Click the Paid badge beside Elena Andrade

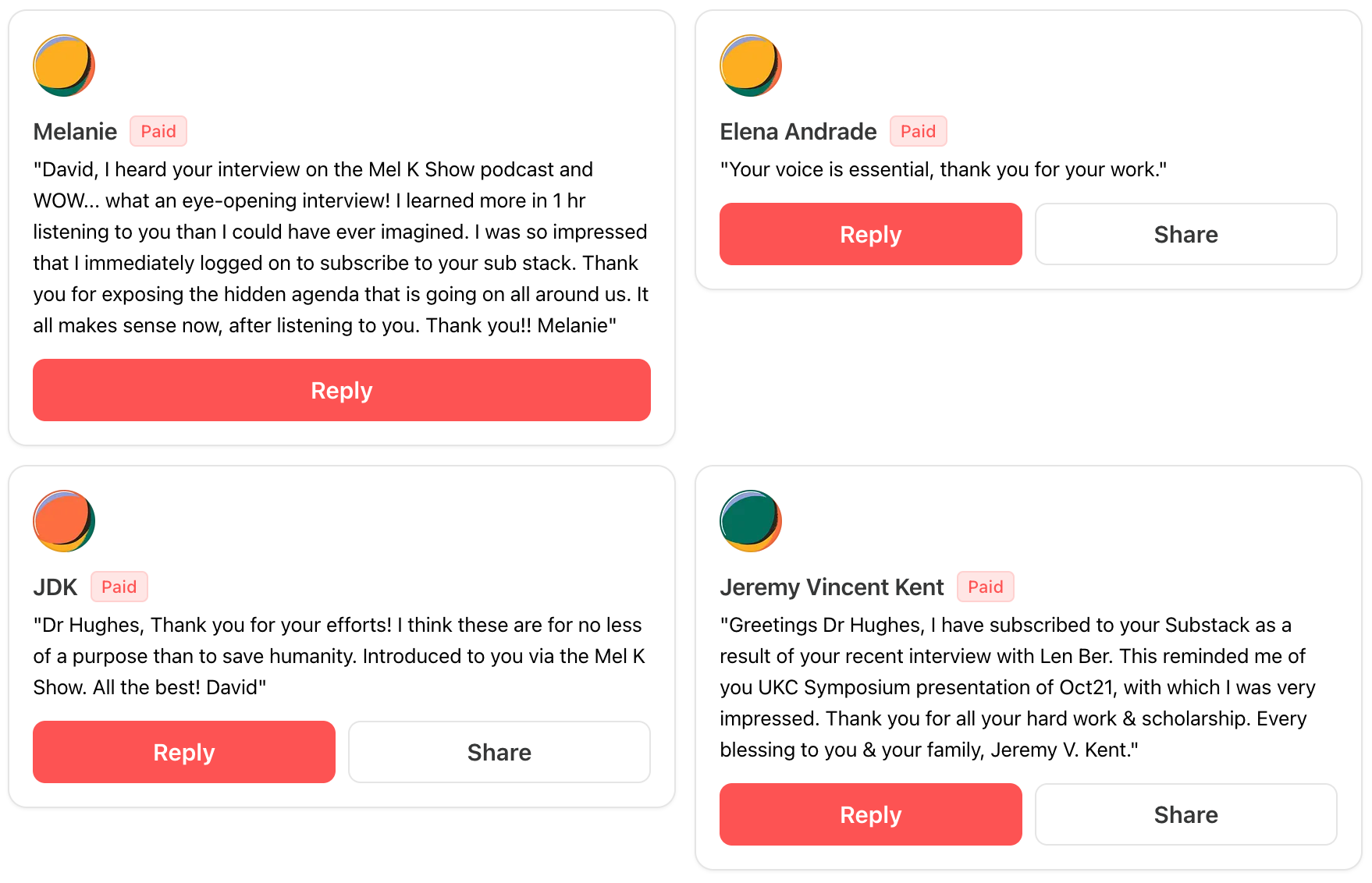tap(918, 131)
